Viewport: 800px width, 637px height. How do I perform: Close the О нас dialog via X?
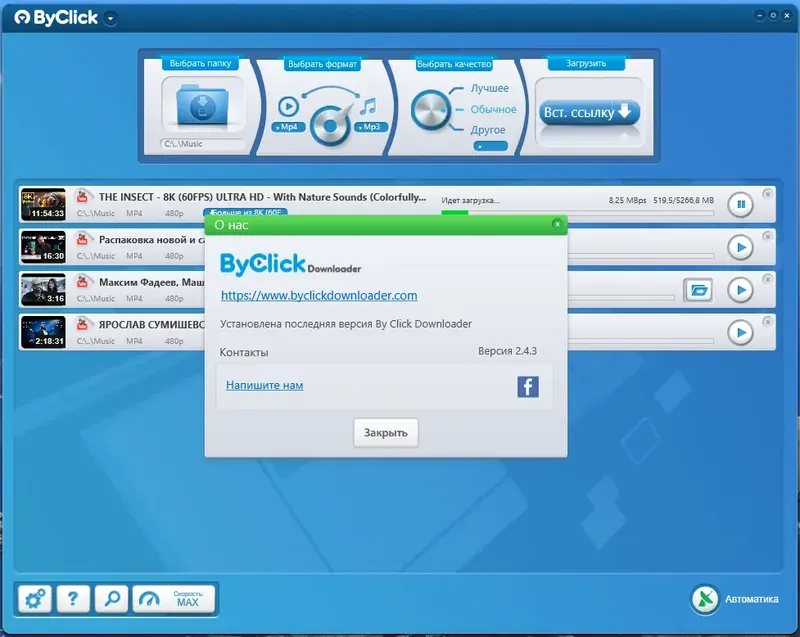click(557, 224)
